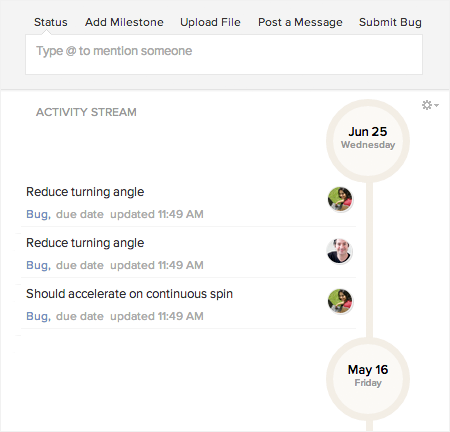Focus the 'Type @ to mention someone' field
Viewport: 450px width, 432px height.
tap(224, 55)
